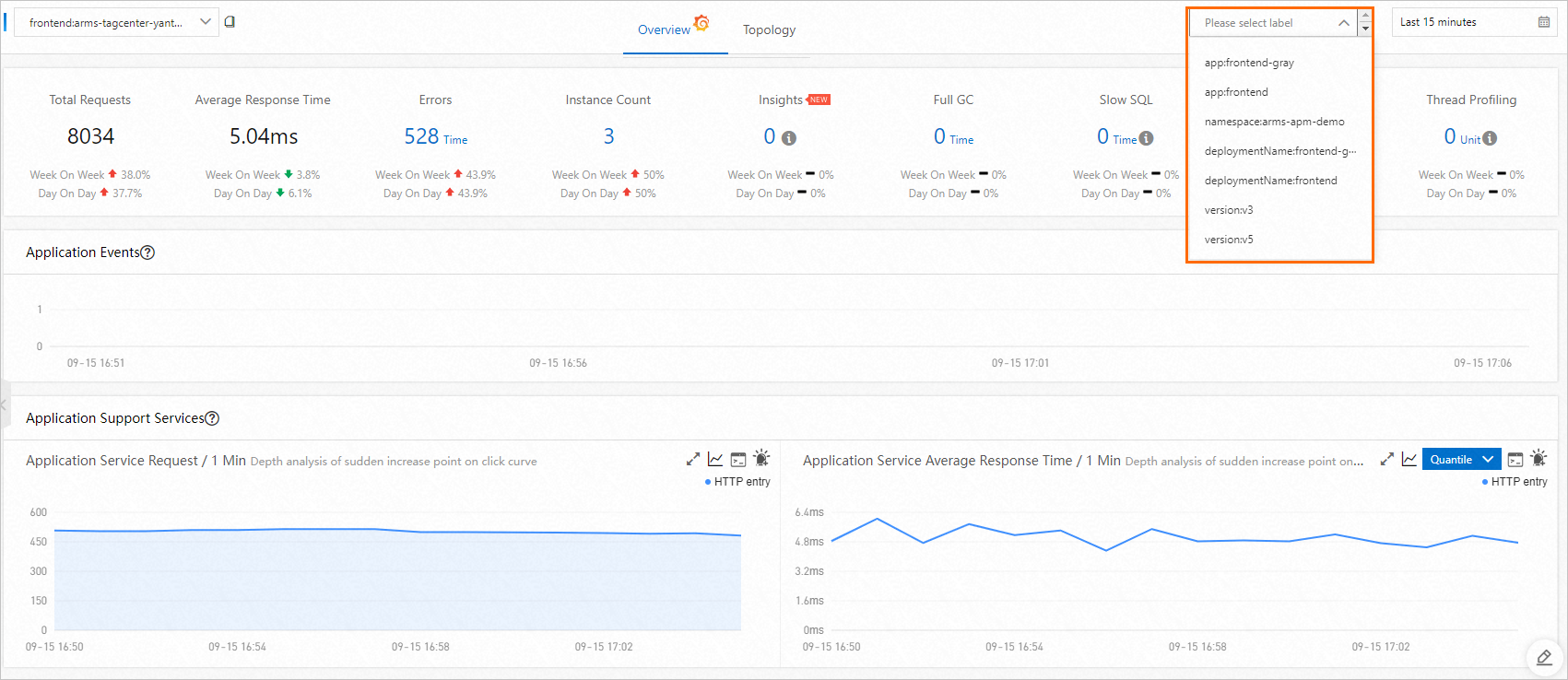This screenshot has width=1568, height=680.
Task: Click the Application Events section title
Action: [x=83, y=252]
